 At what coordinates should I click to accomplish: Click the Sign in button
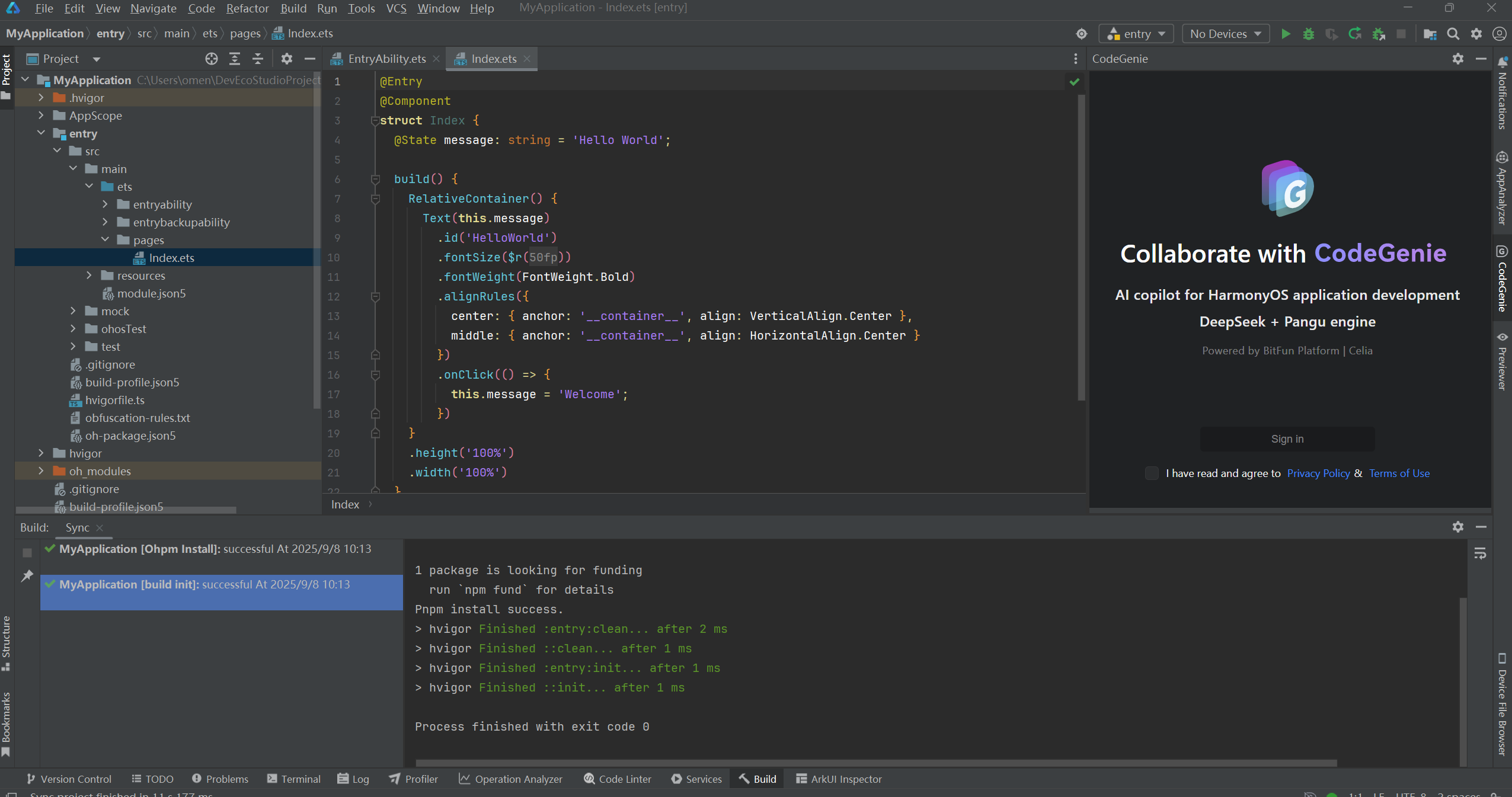[1287, 439]
